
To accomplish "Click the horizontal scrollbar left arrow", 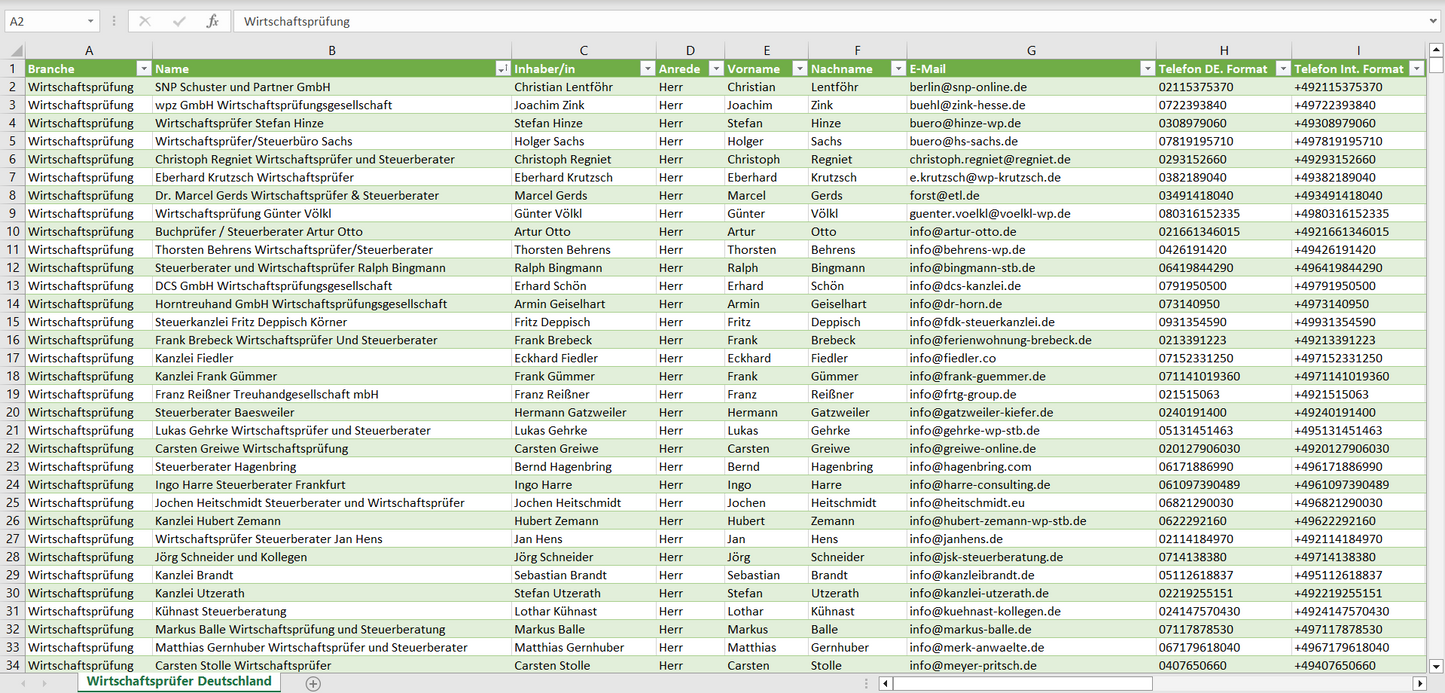I will (x=885, y=683).
